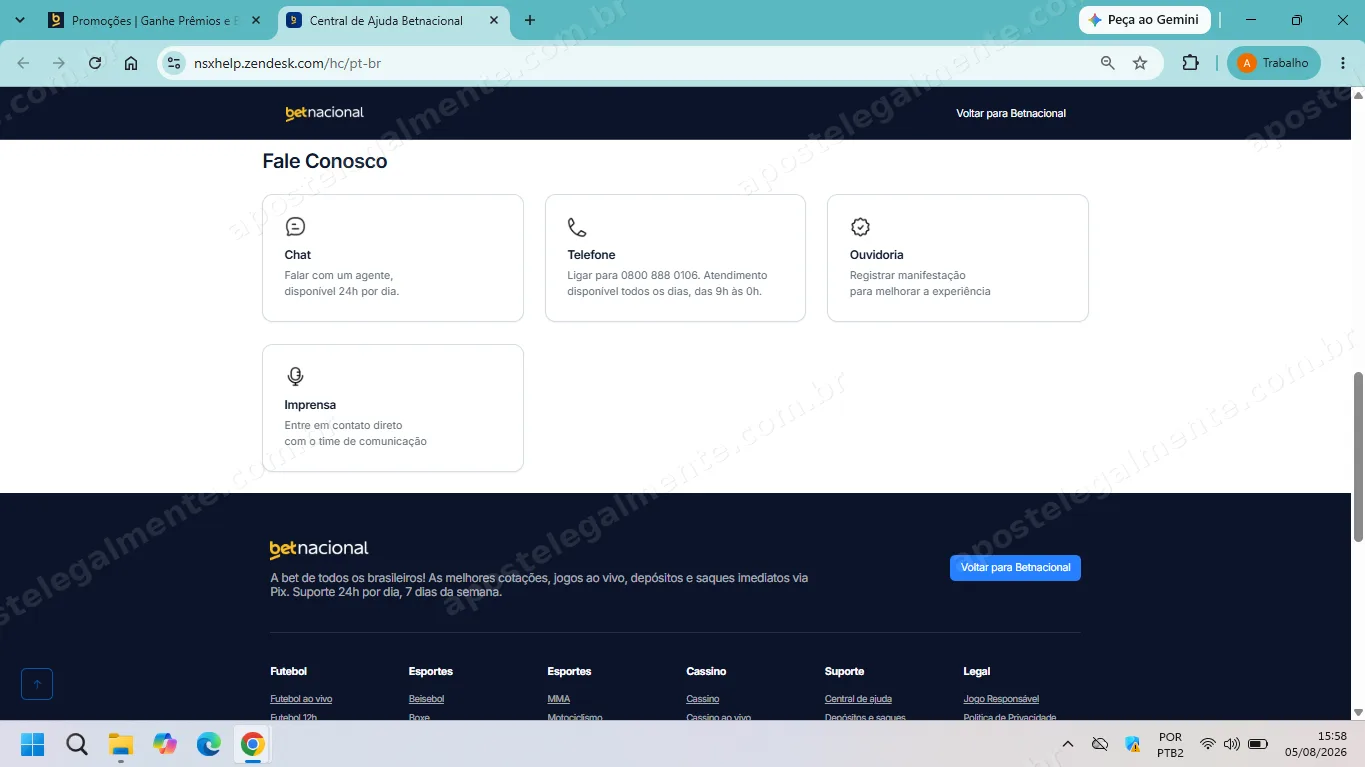Open the Wi-Fi network tray icon

pos(1207,744)
